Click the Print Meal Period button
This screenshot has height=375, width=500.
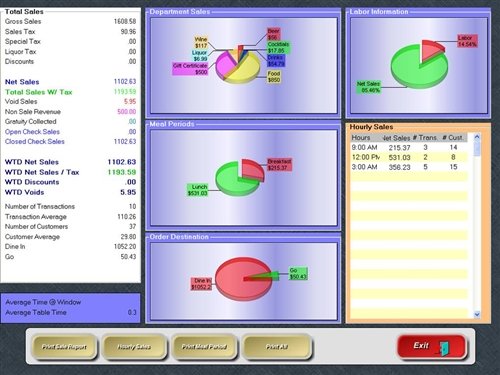click(x=204, y=347)
